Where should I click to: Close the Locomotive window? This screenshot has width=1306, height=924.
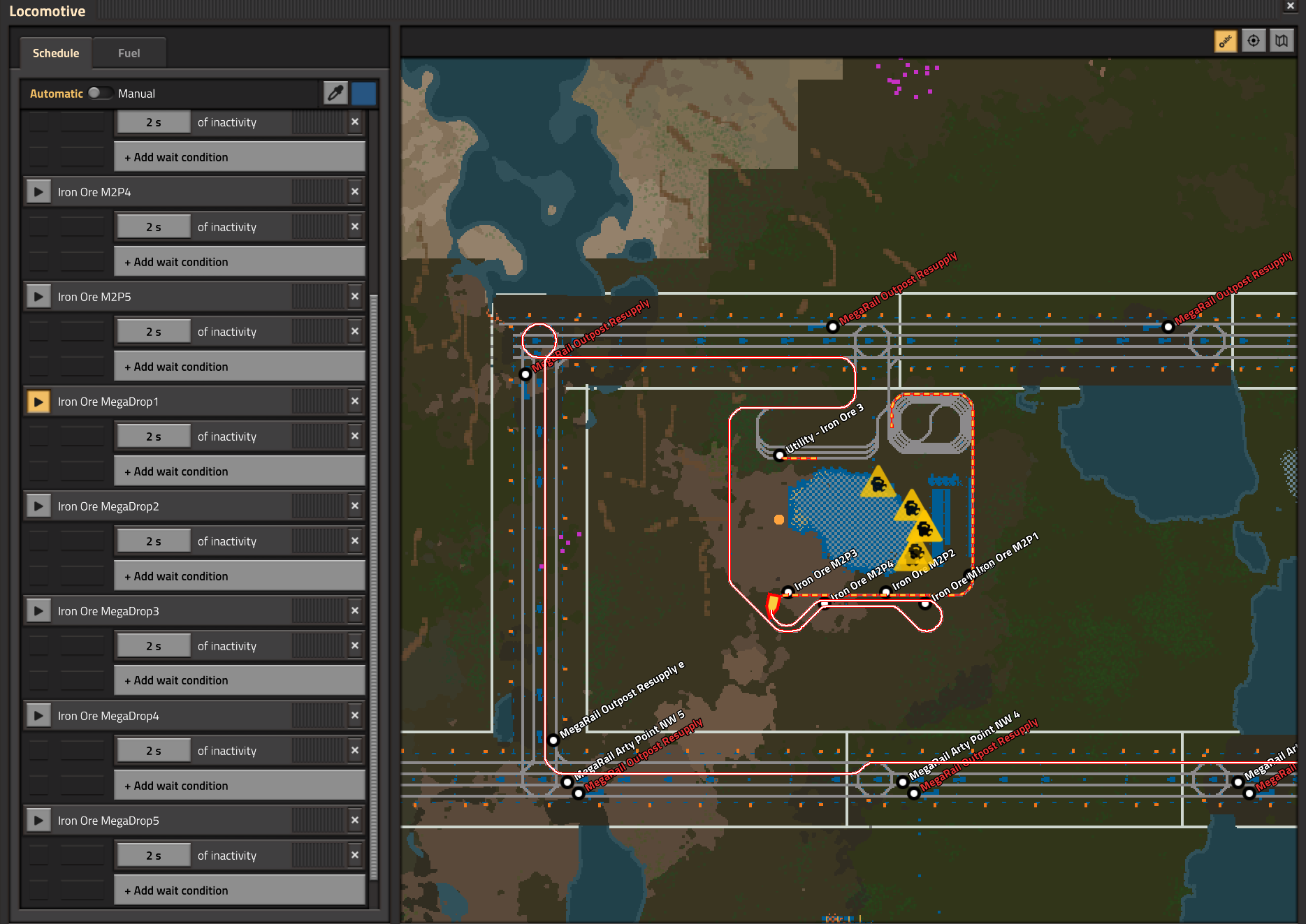pyautogui.click(x=1290, y=6)
